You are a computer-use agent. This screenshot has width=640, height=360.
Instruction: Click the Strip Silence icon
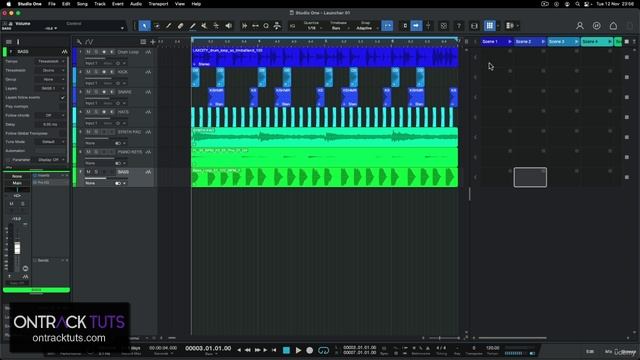[255, 26]
